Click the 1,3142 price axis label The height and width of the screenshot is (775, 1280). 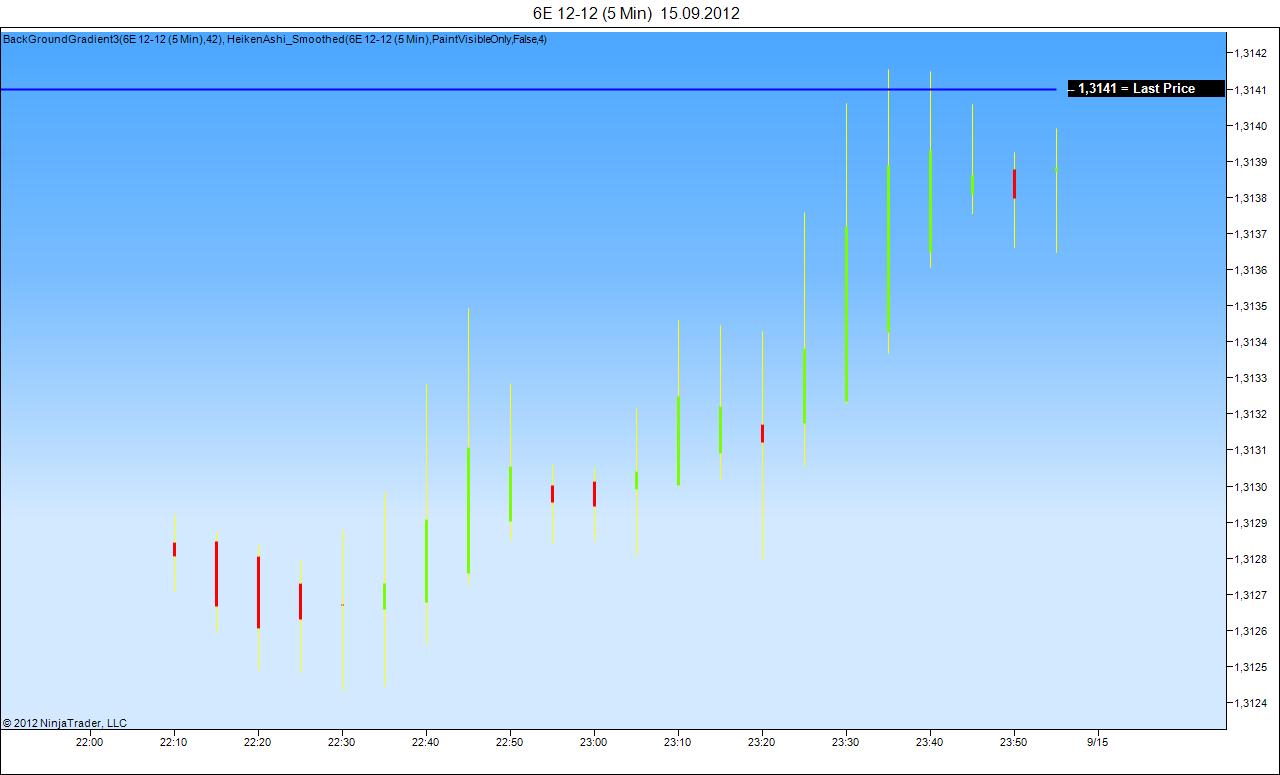coord(1249,54)
